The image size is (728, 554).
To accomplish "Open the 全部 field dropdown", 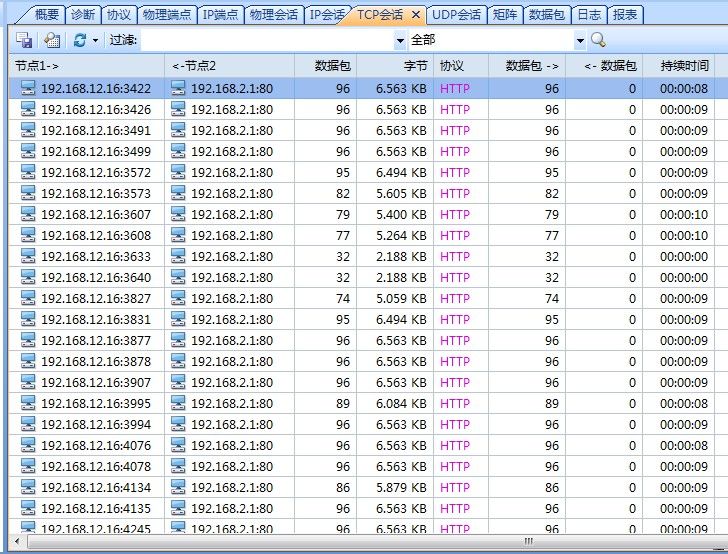I will [x=579, y=40].
